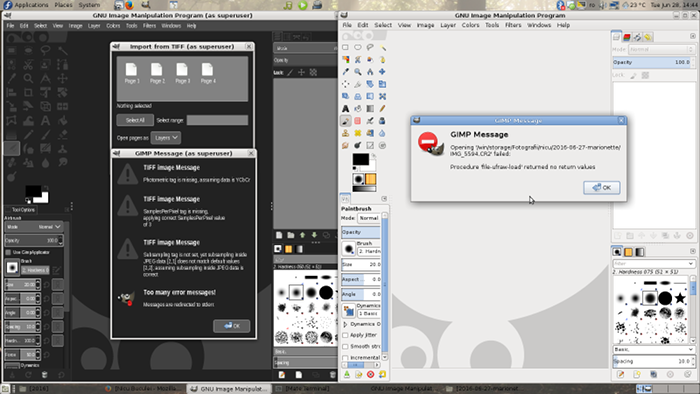The width and height of the screenshot is (700, 394).
Task: Open Colors menu in right GIMP window
Action: click(x=470, y=25)
